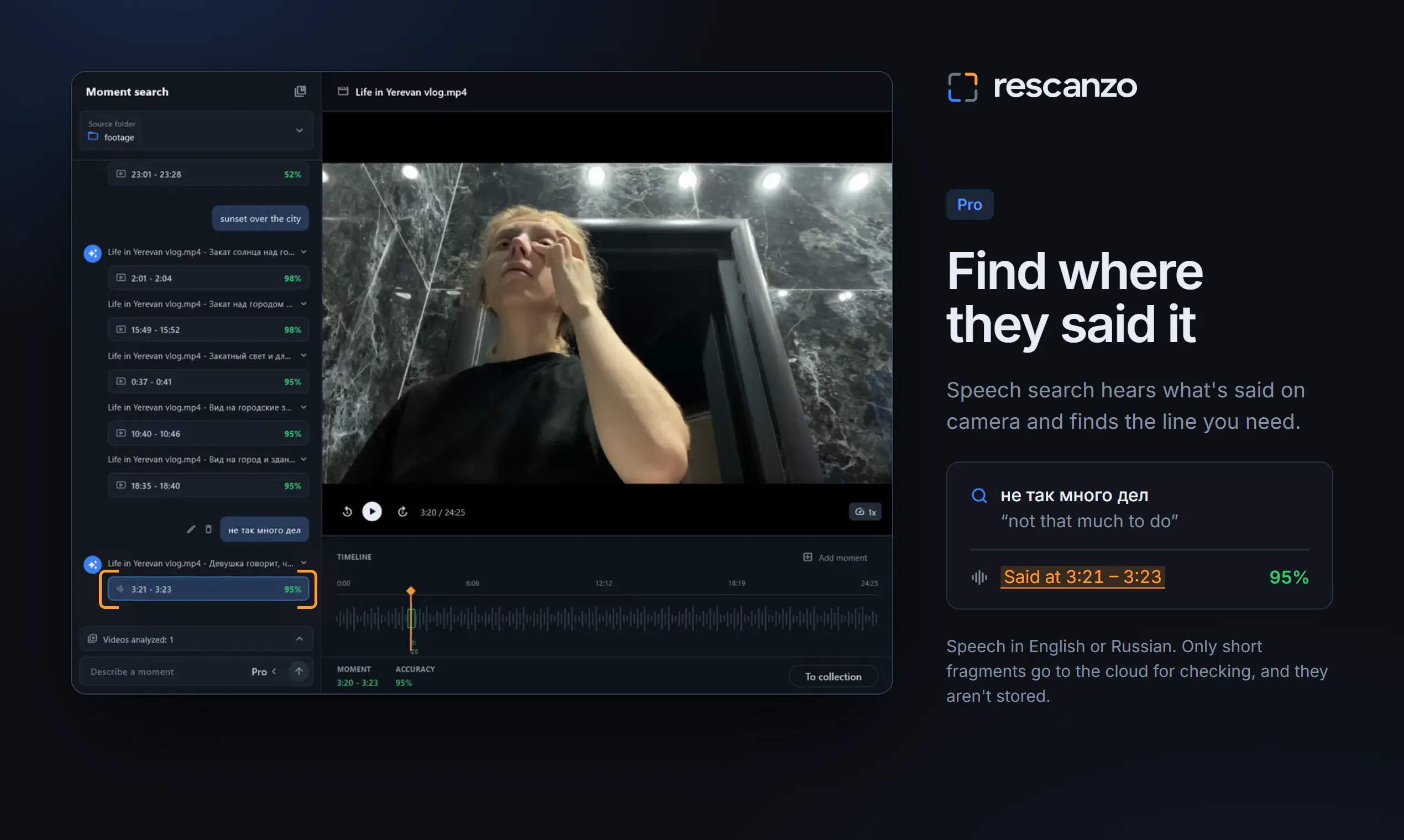Click the magnifier icon in the speech search card
This screenshot has height=840, width=1404.
[979, 496]
